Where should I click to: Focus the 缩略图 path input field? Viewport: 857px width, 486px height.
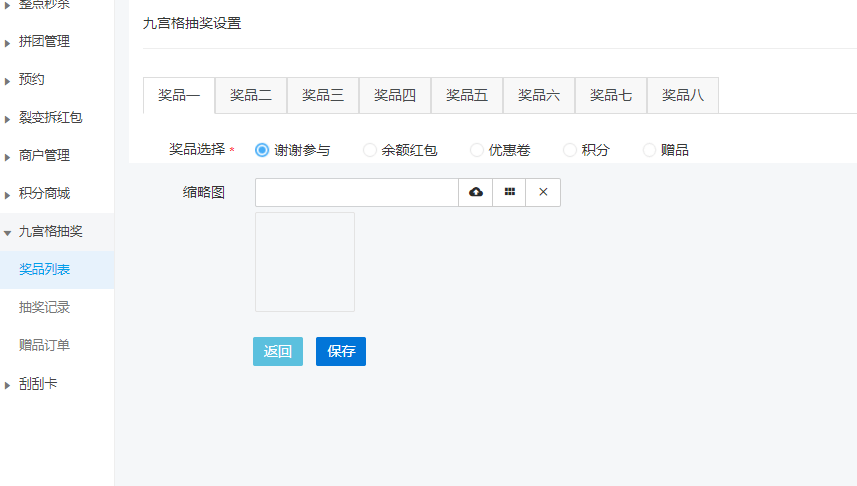(x=357, y=192)
